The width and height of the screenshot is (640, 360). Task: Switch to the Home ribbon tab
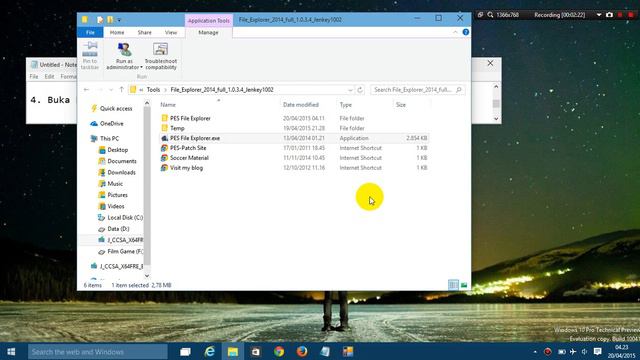[117, 32]
